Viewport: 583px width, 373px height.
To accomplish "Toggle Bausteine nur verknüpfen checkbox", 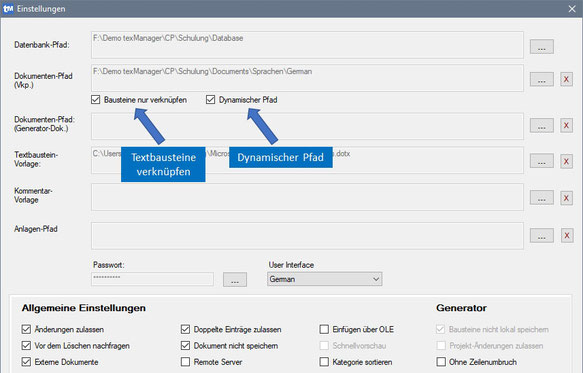I will tap(96, 100).
